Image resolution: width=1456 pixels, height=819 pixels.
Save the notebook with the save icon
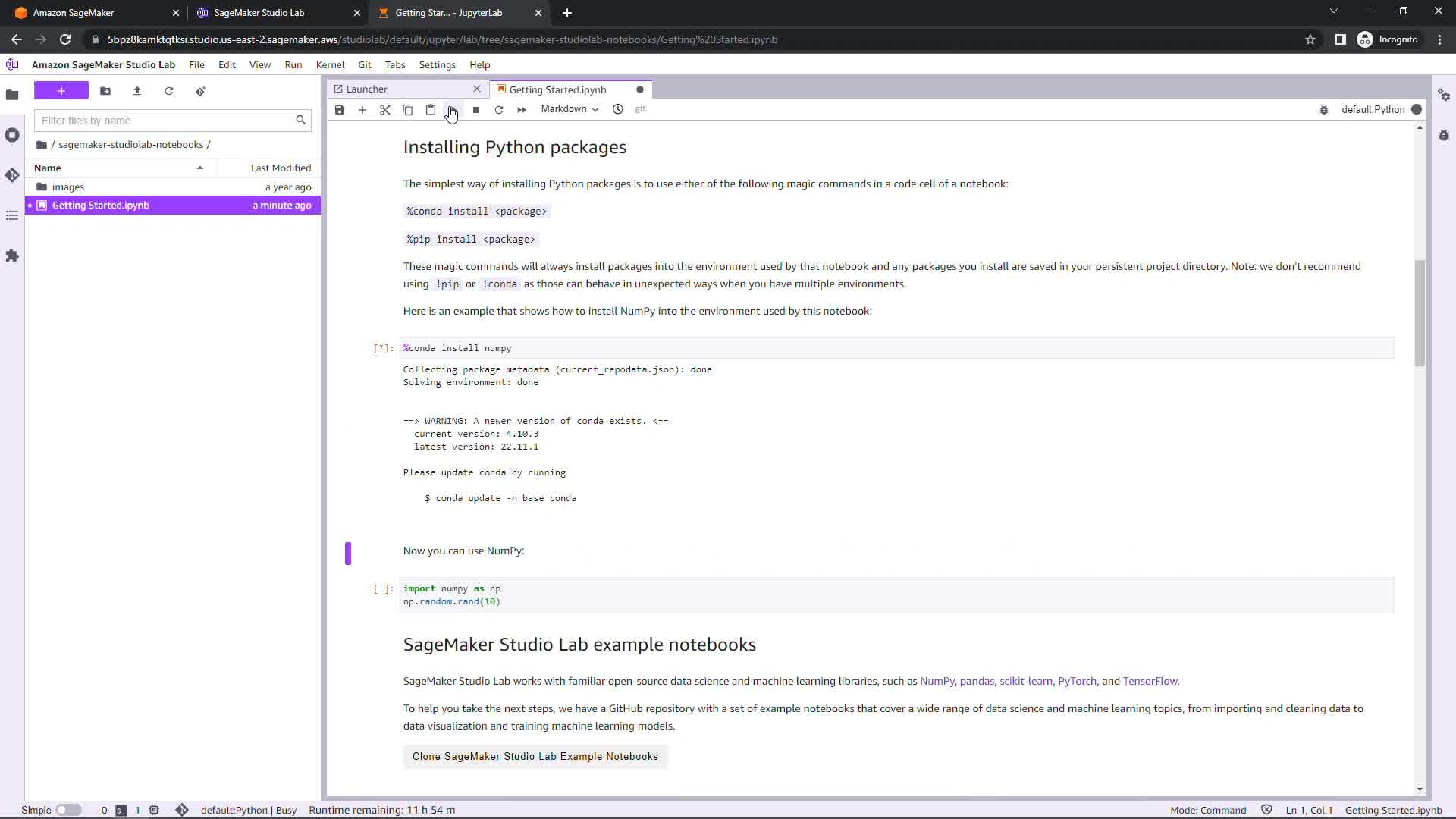[340, 110]
